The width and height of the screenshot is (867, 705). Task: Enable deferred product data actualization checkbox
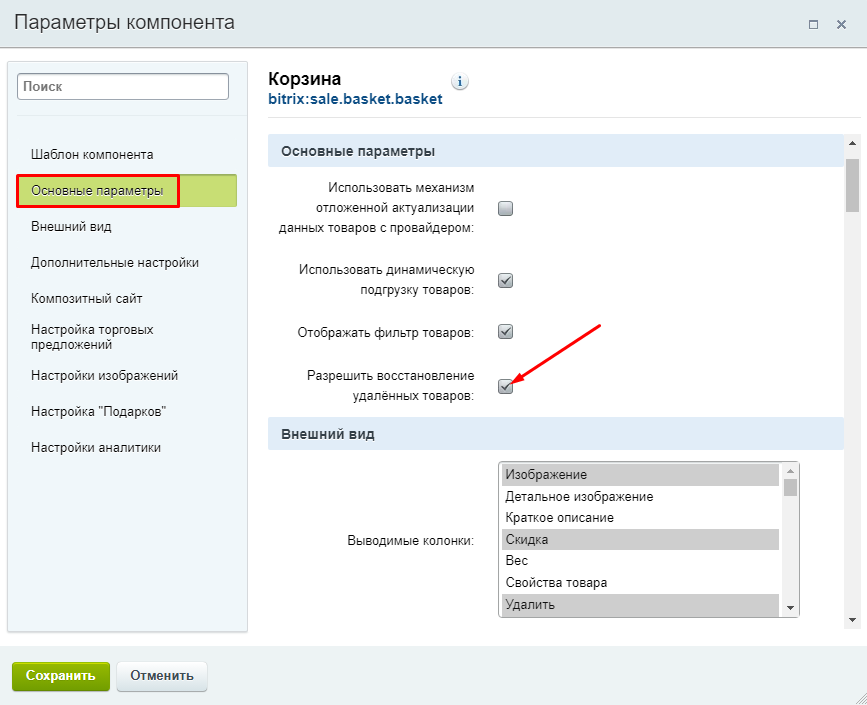click(x=505, y=208)
